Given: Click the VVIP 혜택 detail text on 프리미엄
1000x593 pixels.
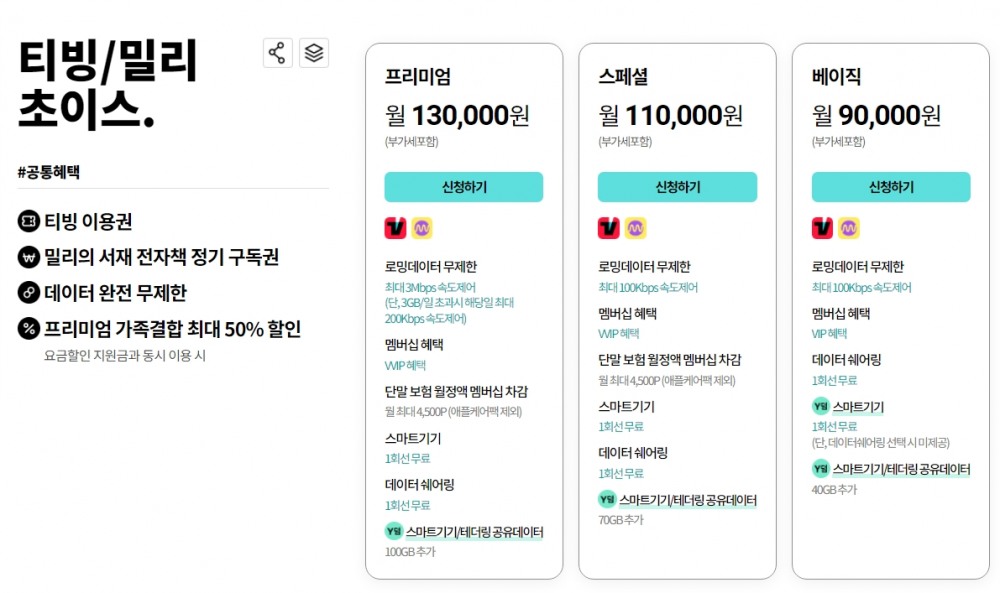Looking at the screenshot, I should pos(404,364).
